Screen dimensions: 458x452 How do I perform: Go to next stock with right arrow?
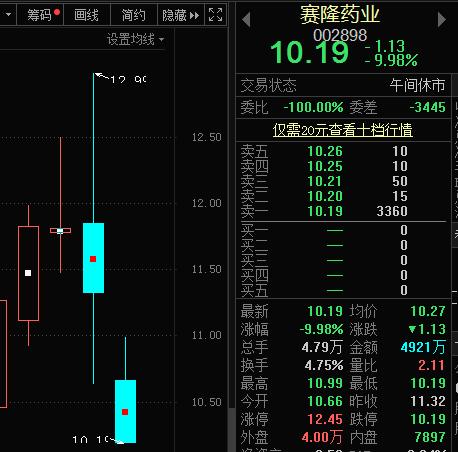[441, 20]
